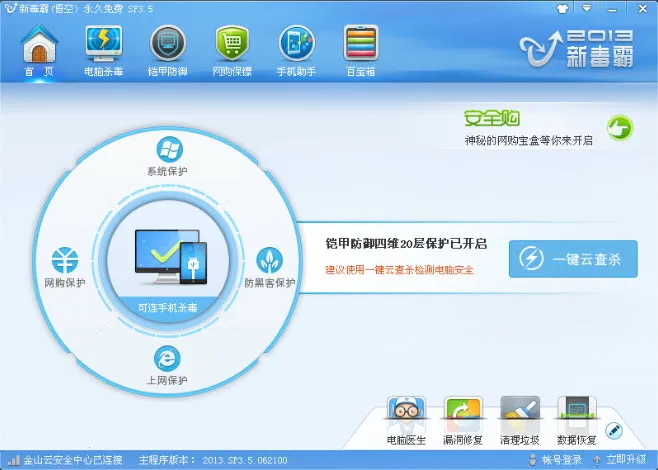
Task: Click 建议使用一键云查杀检测电脑安全 orange text
Action: coord(399,269)
